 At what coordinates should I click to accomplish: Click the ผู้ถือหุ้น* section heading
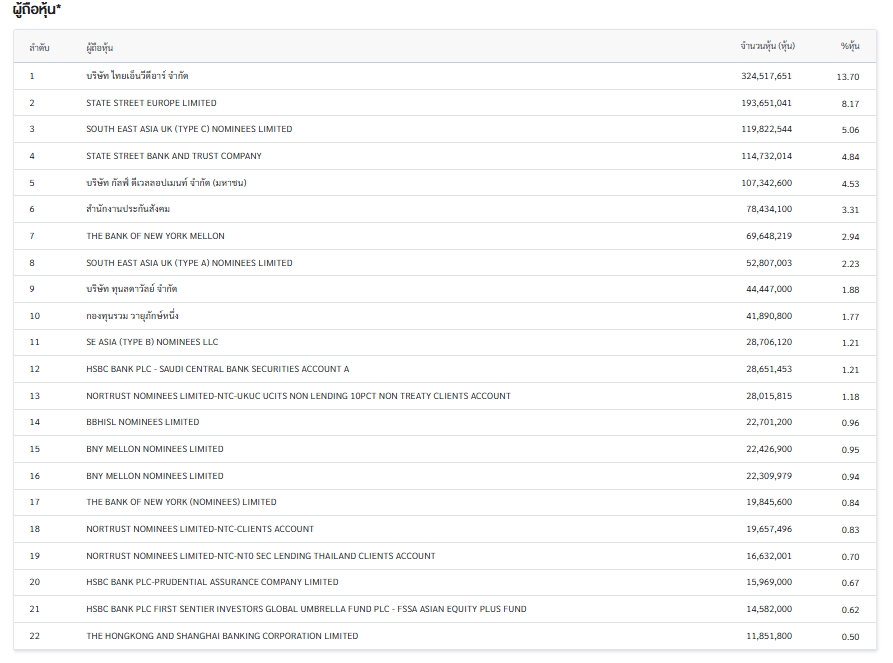pos(36,10)
